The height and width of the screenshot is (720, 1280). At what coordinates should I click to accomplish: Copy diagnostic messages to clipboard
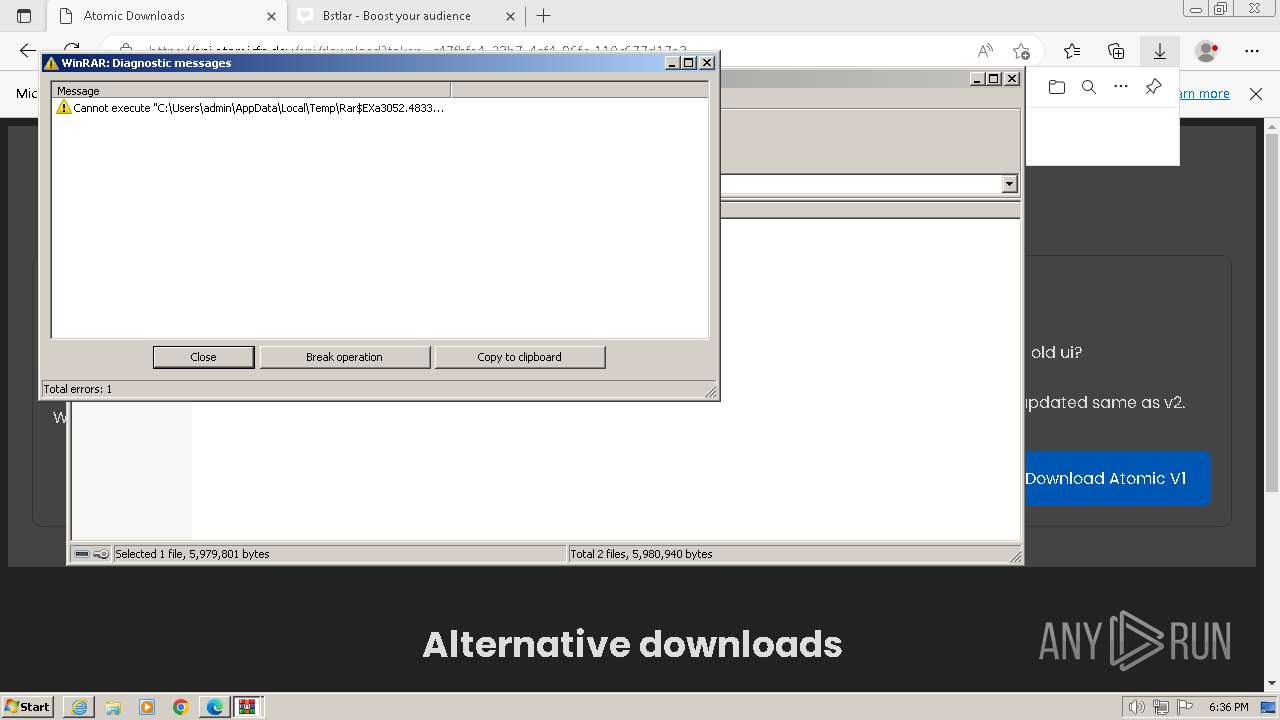519,357
